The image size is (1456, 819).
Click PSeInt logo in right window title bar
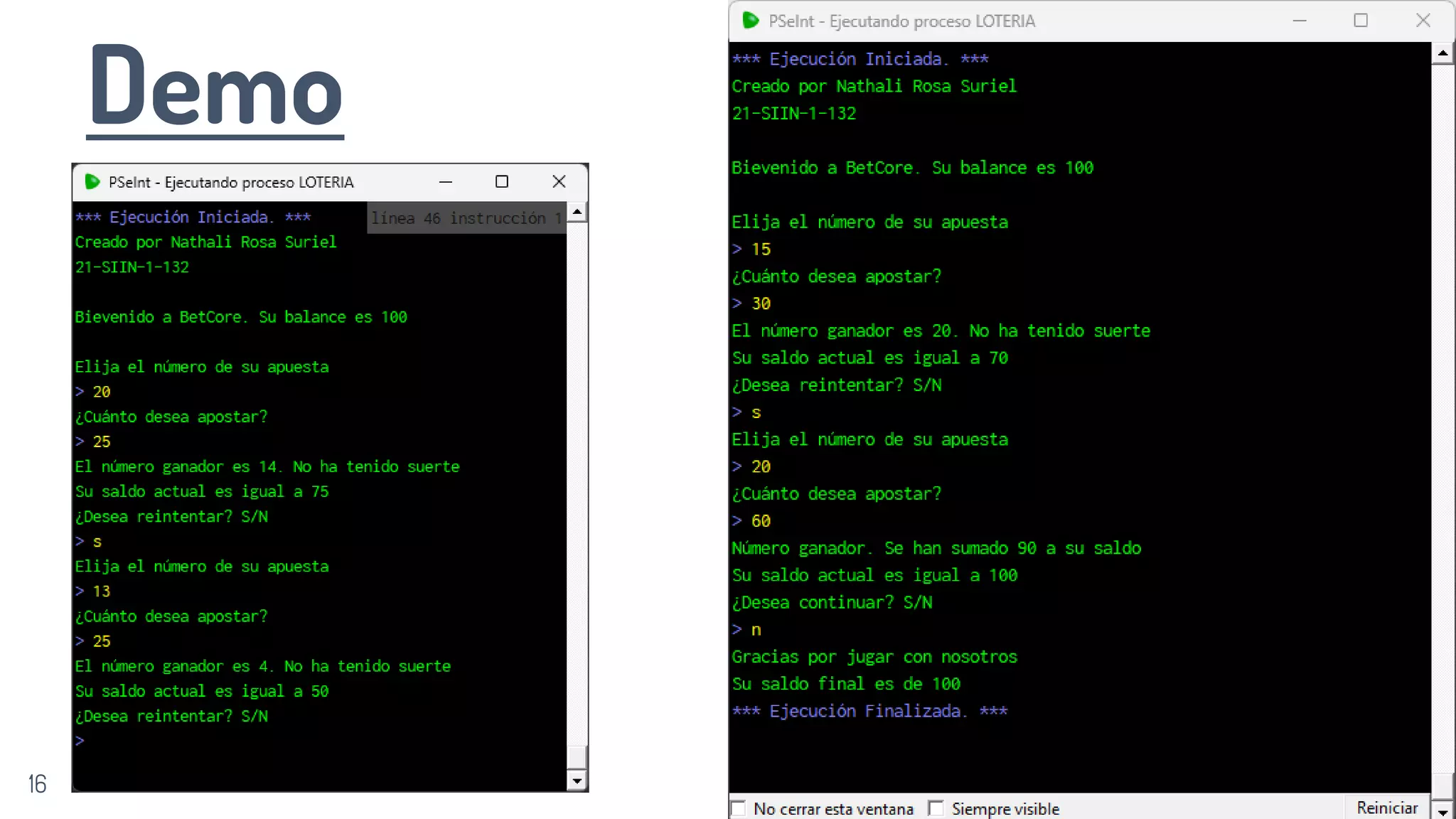[x=751, y=21]
